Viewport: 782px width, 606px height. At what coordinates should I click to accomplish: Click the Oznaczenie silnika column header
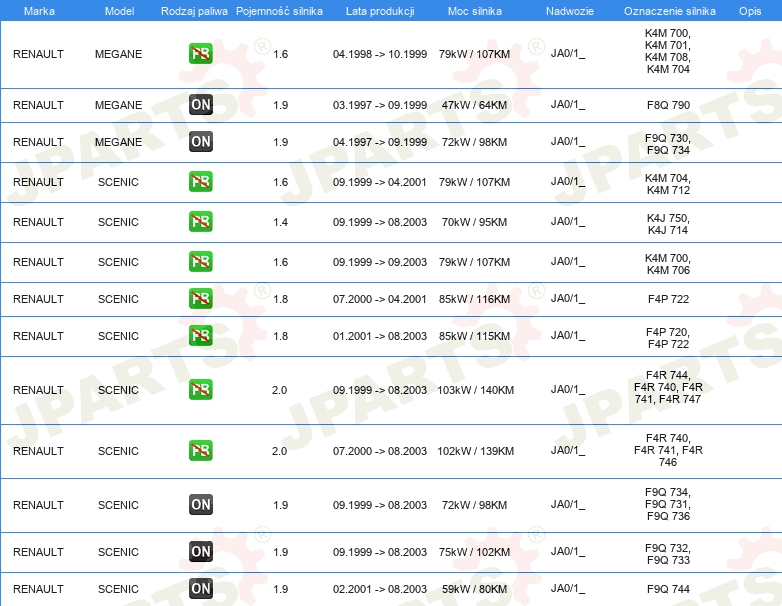click(x=670, y=11)
